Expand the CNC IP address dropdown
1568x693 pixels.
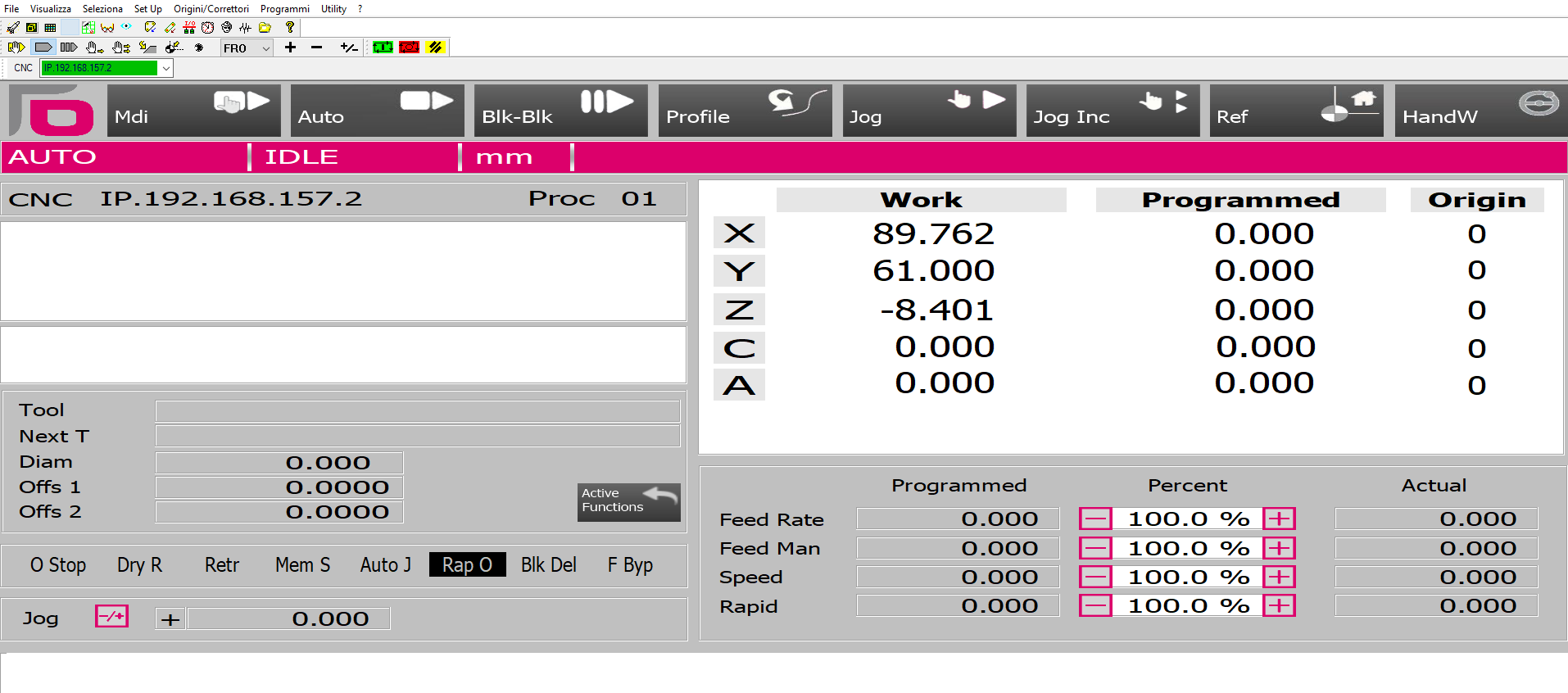165,68
